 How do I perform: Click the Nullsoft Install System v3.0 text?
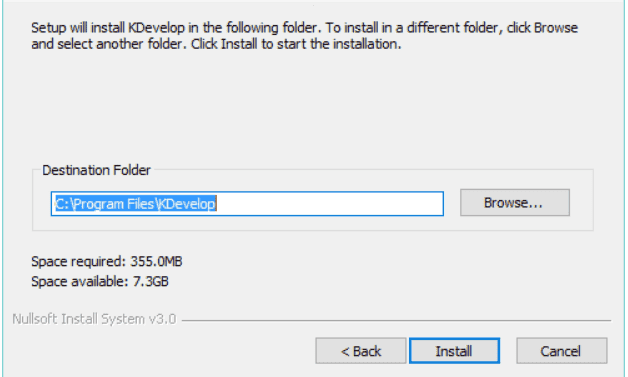[94, 319]
